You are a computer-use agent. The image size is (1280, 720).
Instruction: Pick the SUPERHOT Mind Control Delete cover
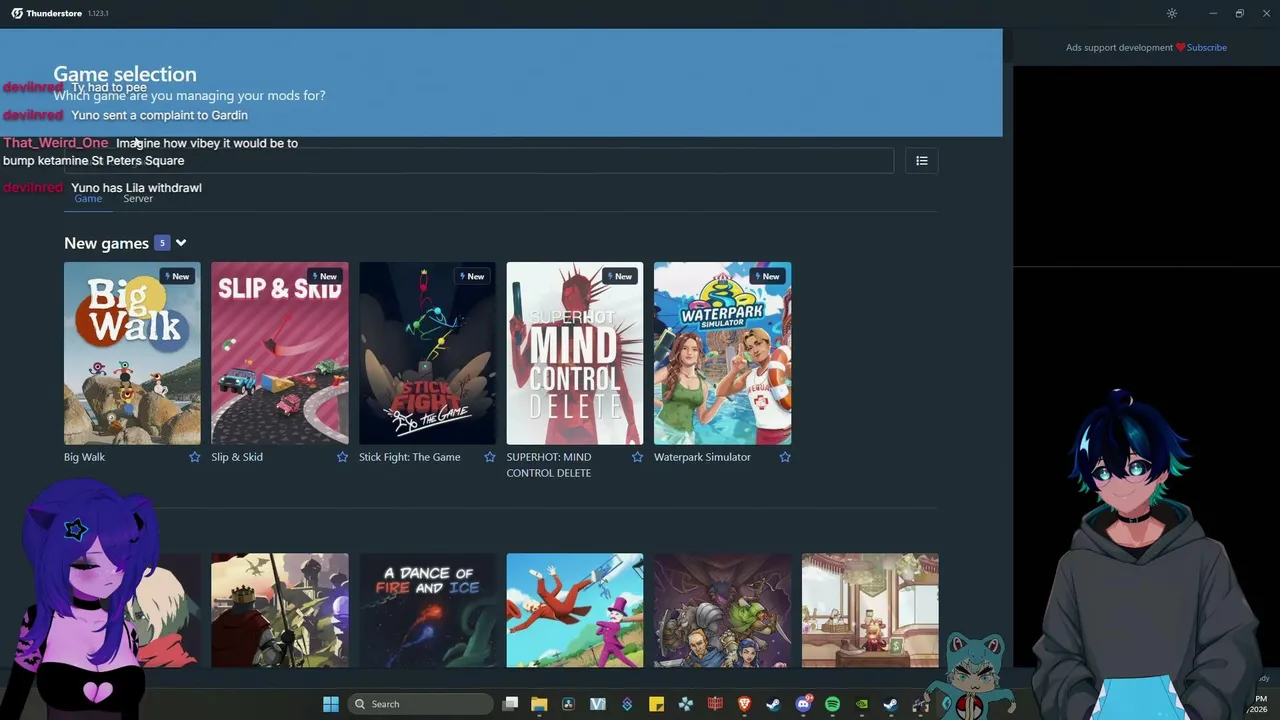tap(575, 353)
